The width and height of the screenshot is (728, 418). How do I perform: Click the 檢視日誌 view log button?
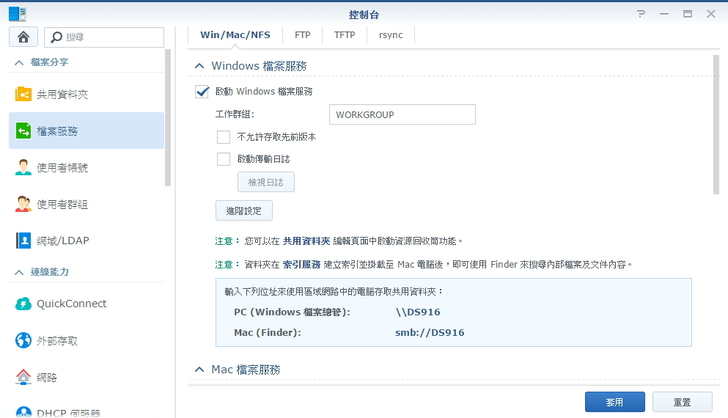point(266,182)
